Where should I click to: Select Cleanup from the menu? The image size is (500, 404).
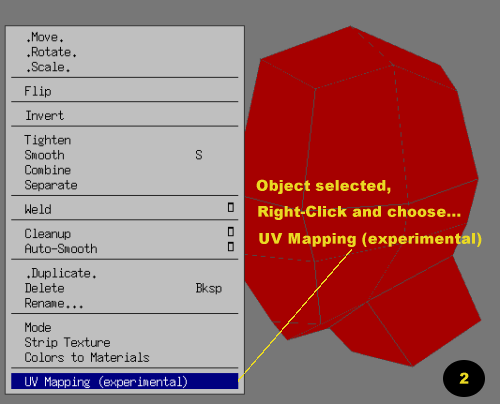(x=124, y=233)
